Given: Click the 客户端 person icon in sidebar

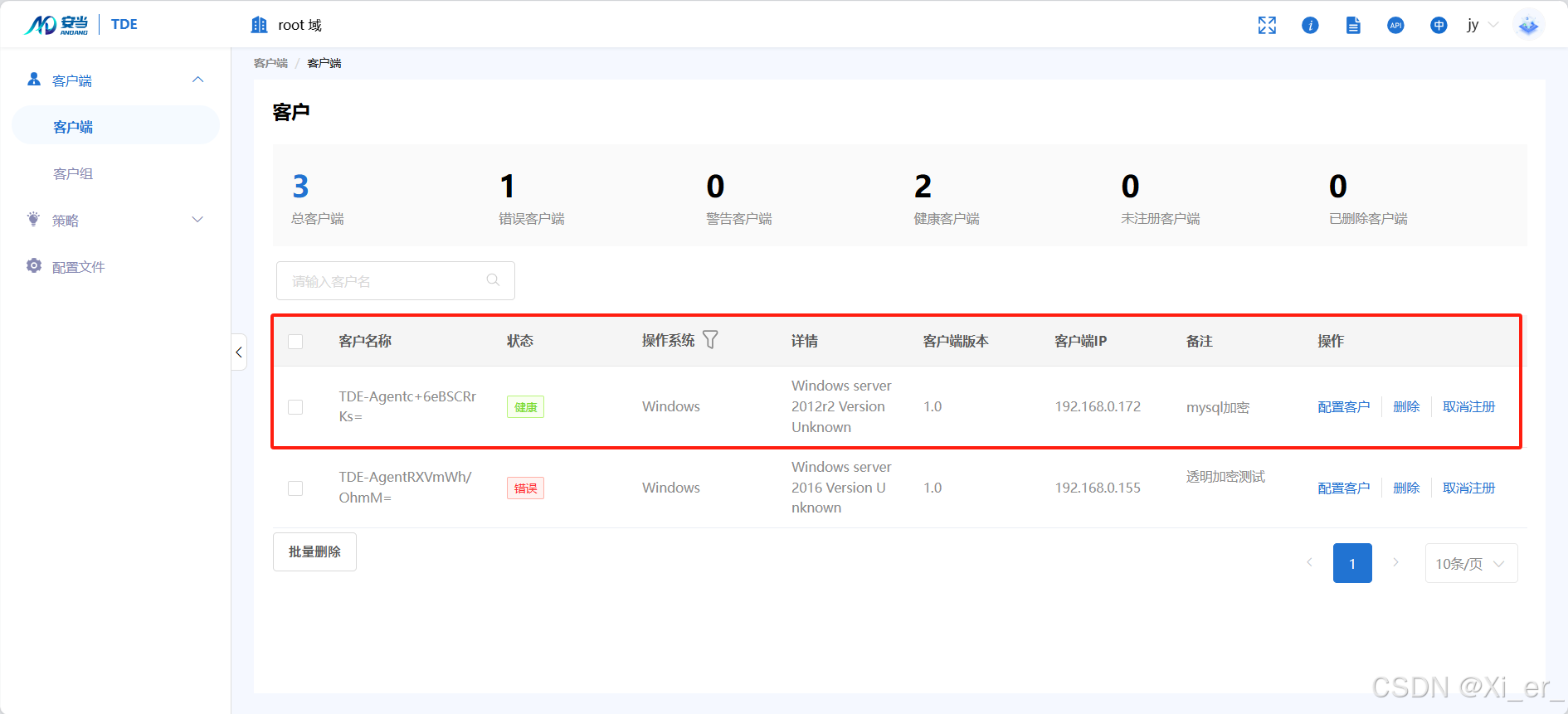Looking at the screenshot, I should (x=34, y=80).
